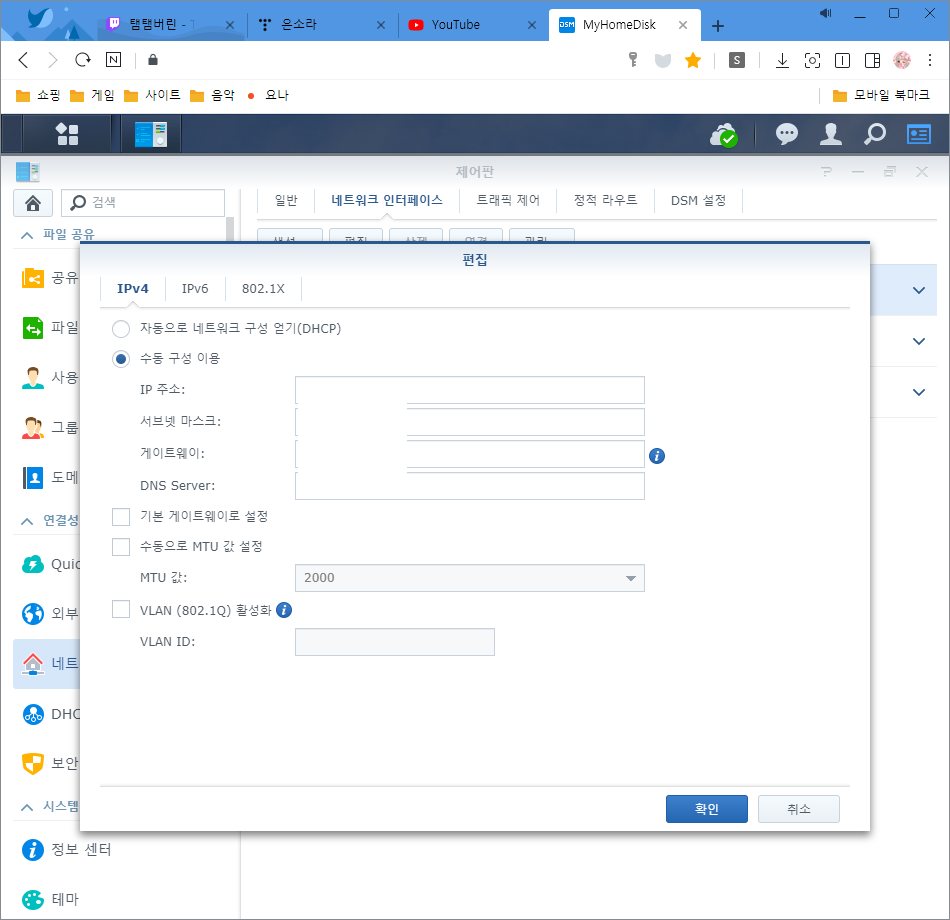The image size is (950, 920).
Task: Select automatic network configuration (DHCP) radio
Action: (x=121, y=328)
